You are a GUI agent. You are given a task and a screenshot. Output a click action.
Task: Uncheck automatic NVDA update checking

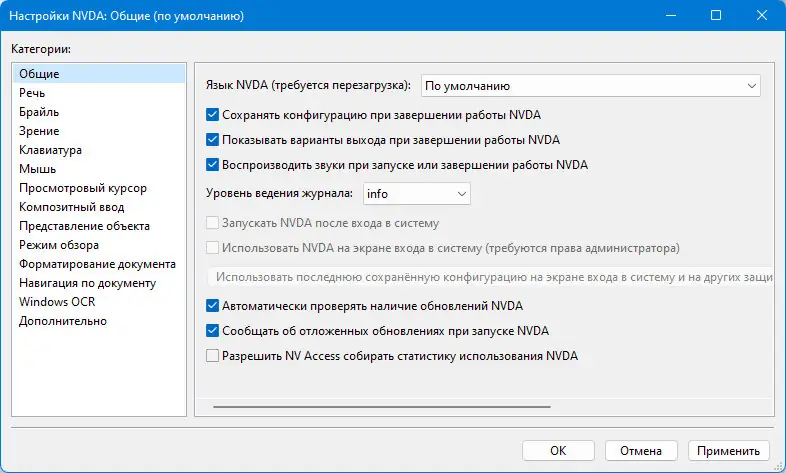[211, 305]
